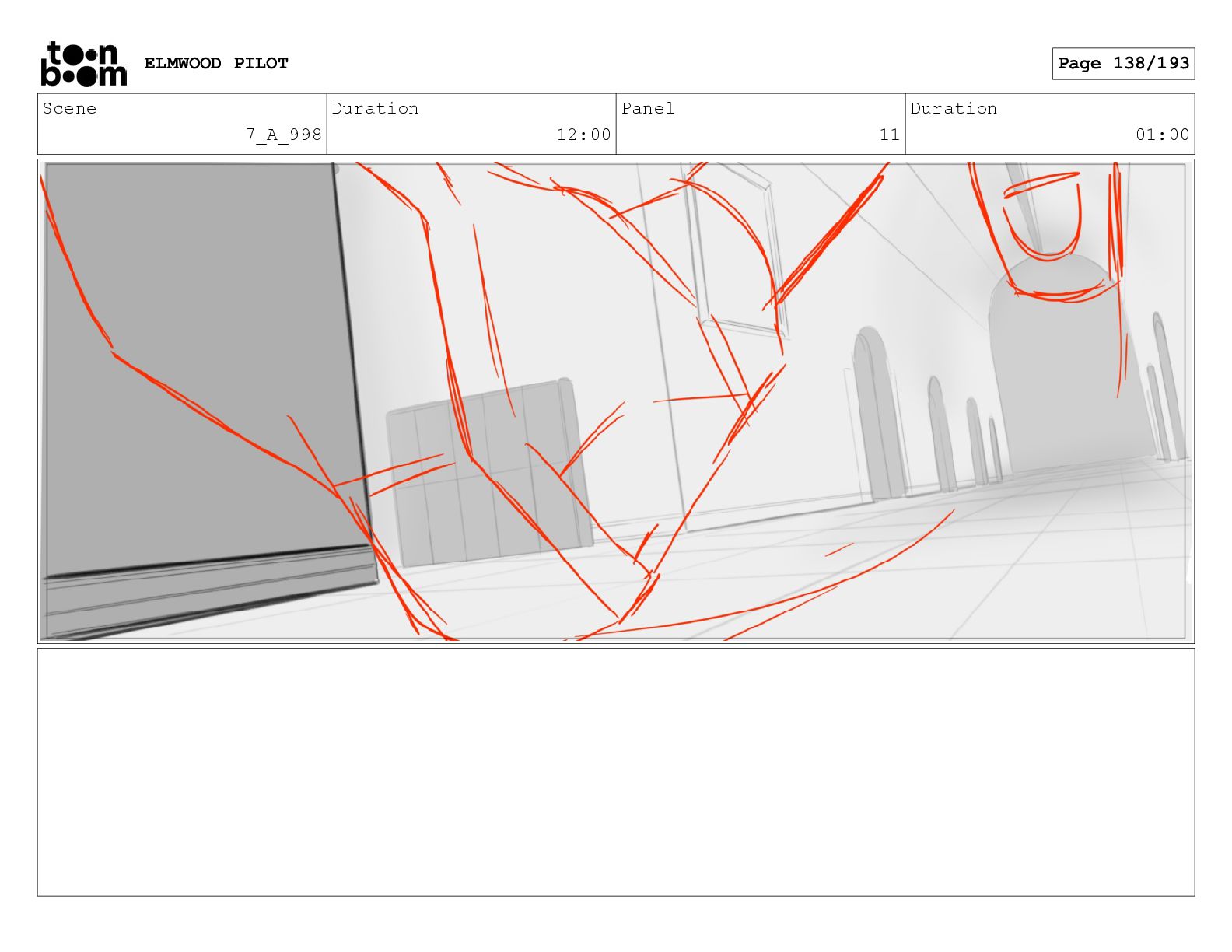This screenshot has height=952, width=1232.
Task: Click the storyboard panel drawing
Action: click(x=615, y=401)
